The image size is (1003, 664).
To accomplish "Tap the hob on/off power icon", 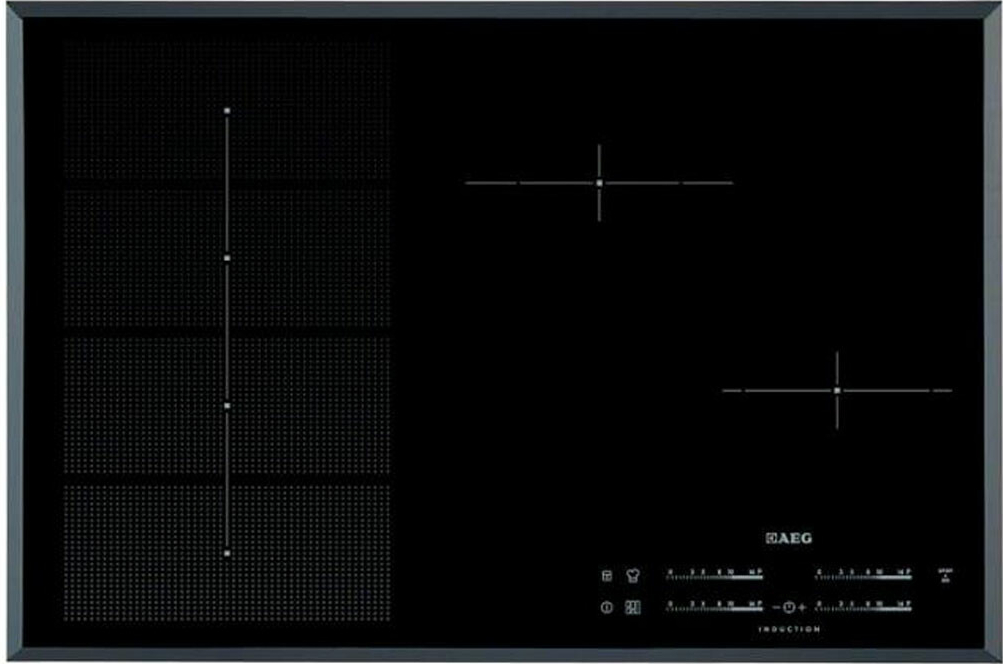I will (606, 607).
